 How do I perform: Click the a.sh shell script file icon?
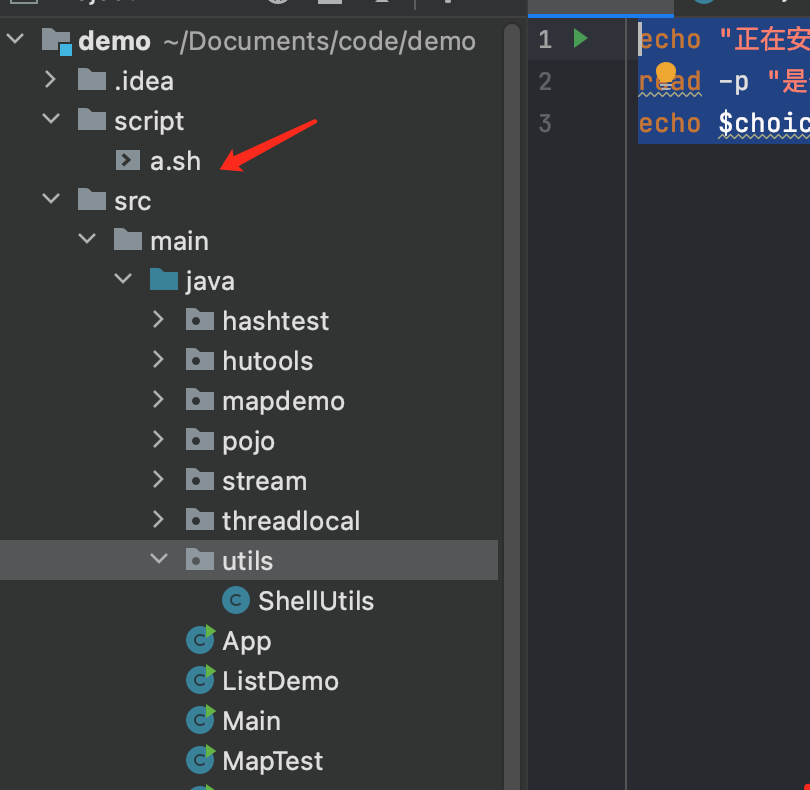point(126,160)
